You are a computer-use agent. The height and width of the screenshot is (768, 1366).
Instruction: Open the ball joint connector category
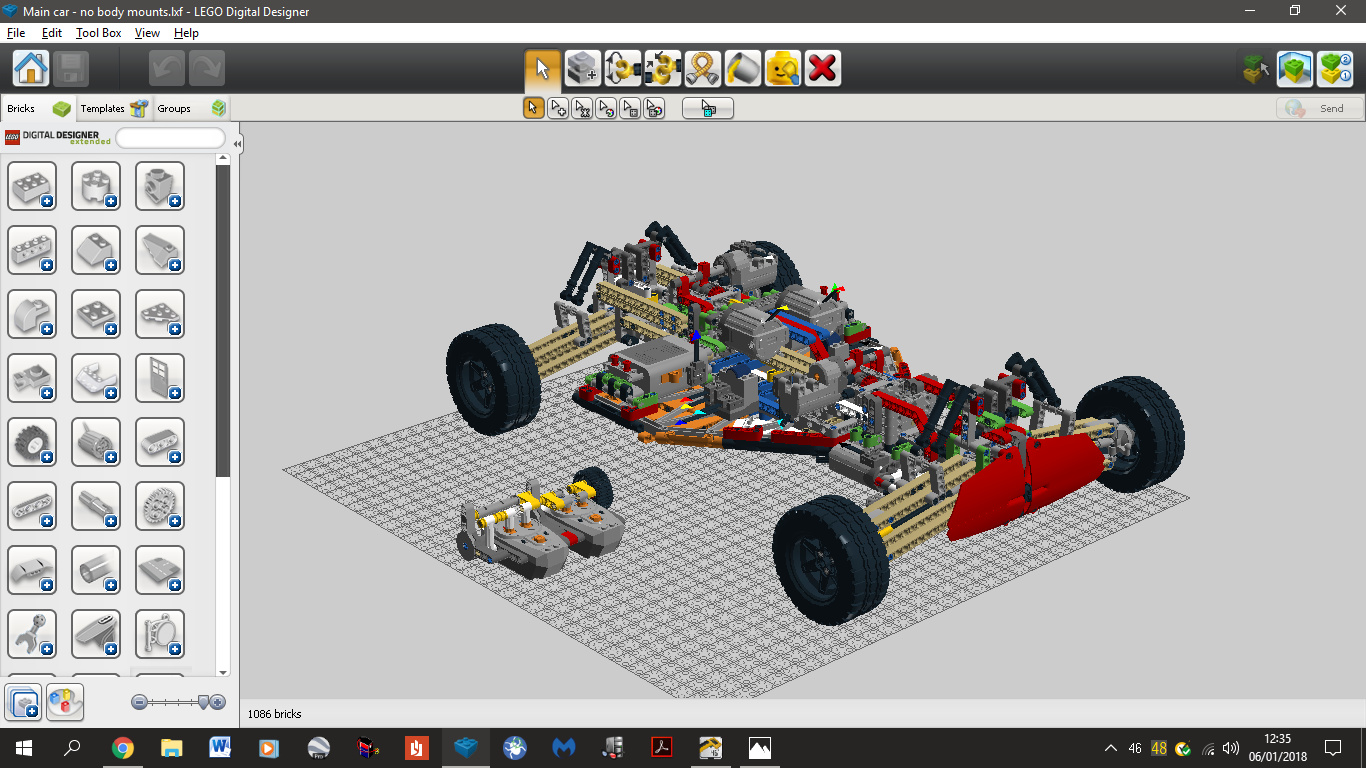[32, 634]
